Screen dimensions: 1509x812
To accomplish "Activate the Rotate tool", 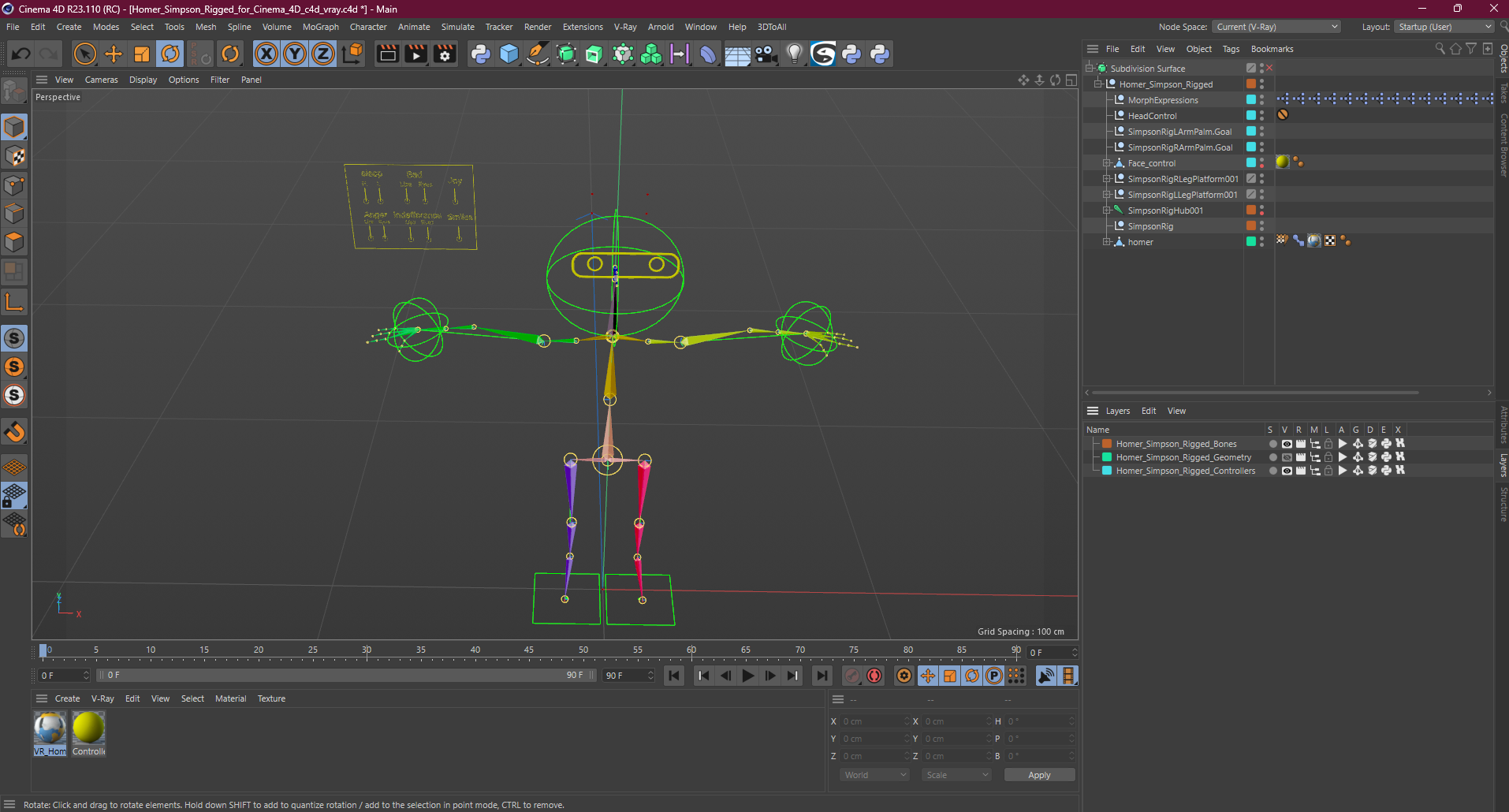I will point(170,54).
